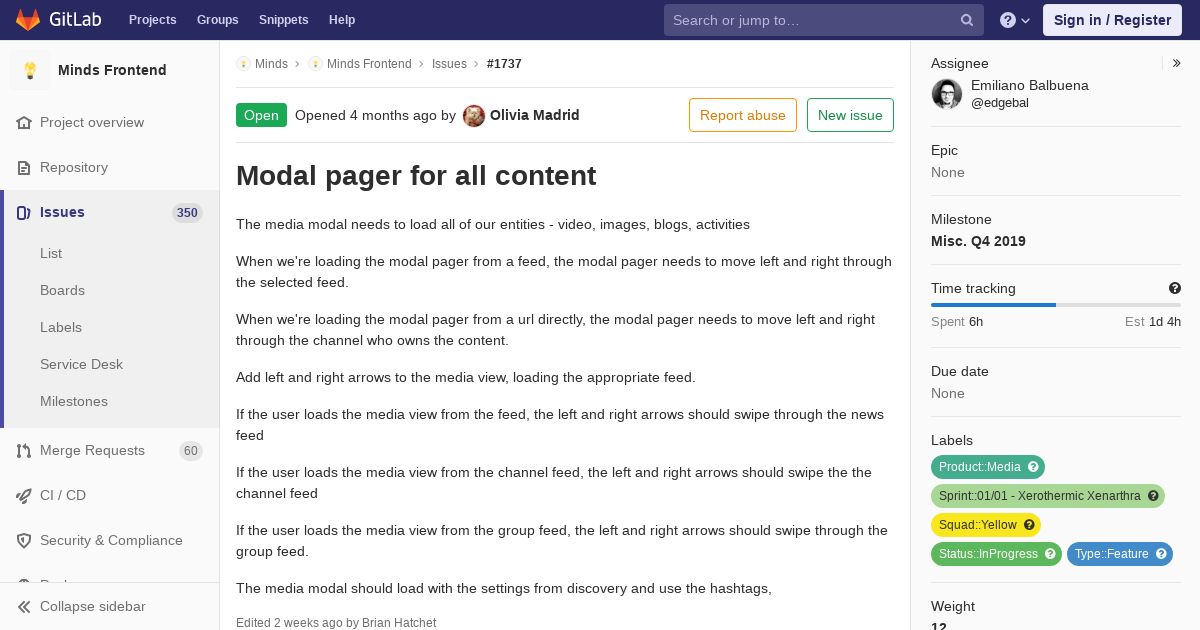Click the help icon on Type::Feature label
The image size is (1200, 630).
coord(1161,554)
